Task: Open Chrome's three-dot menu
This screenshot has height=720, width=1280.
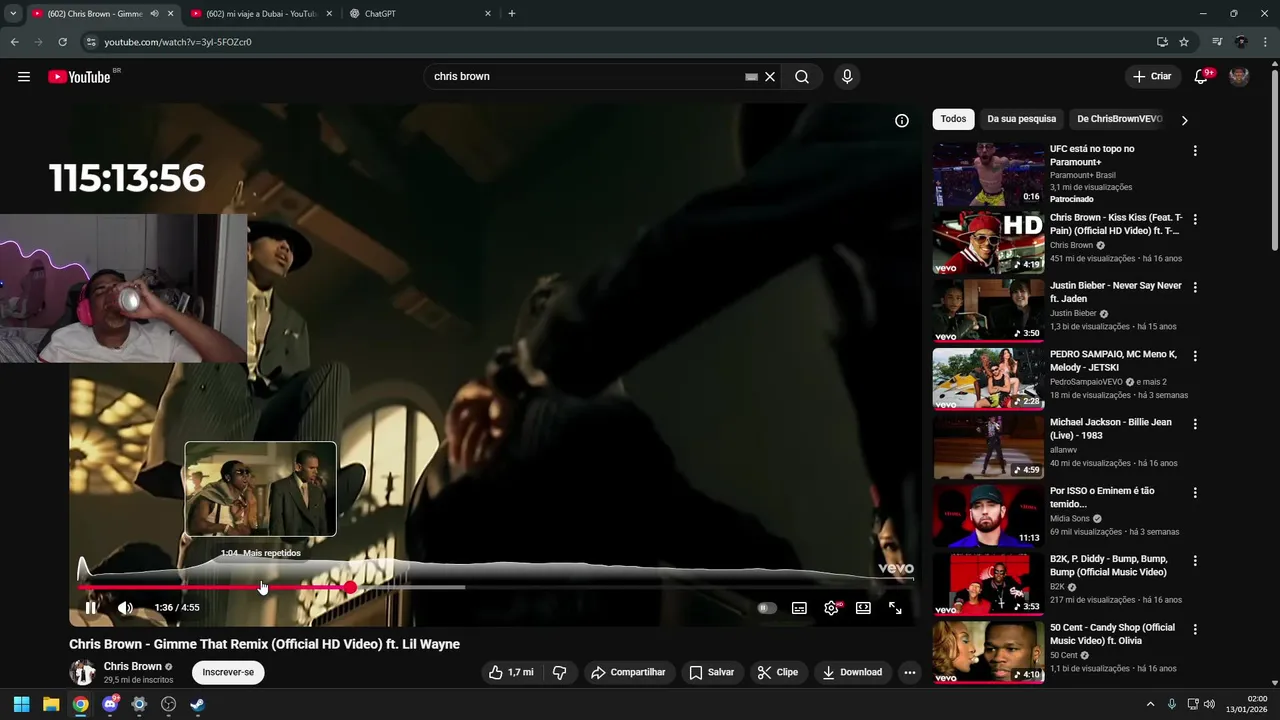Action: 1266,42
